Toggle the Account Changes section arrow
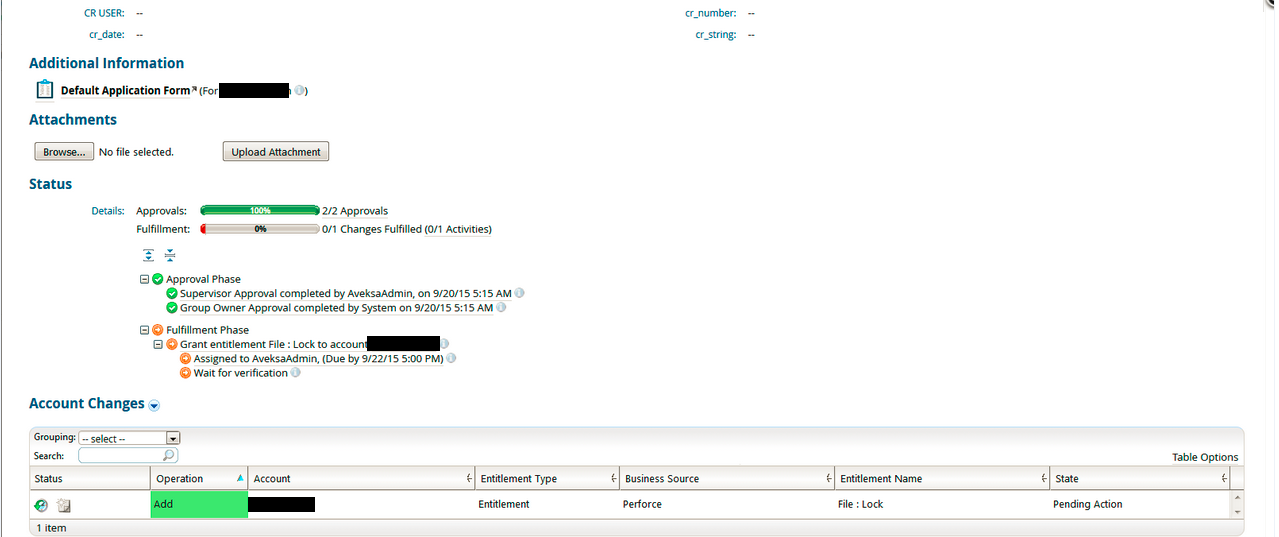The height and width of the screenshot is (537, 1279). [154, 405]
